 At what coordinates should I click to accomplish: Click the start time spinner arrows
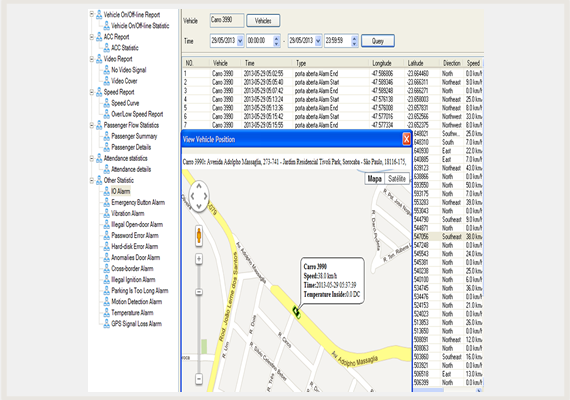click(x=276, y=41)
